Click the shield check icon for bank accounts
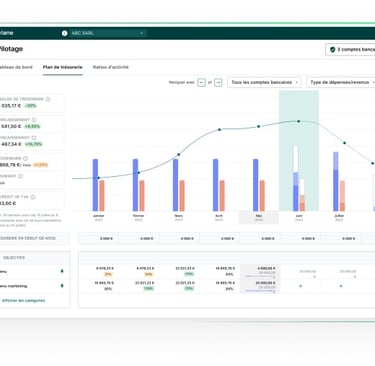Screen dimensions: 375x366 332,49
